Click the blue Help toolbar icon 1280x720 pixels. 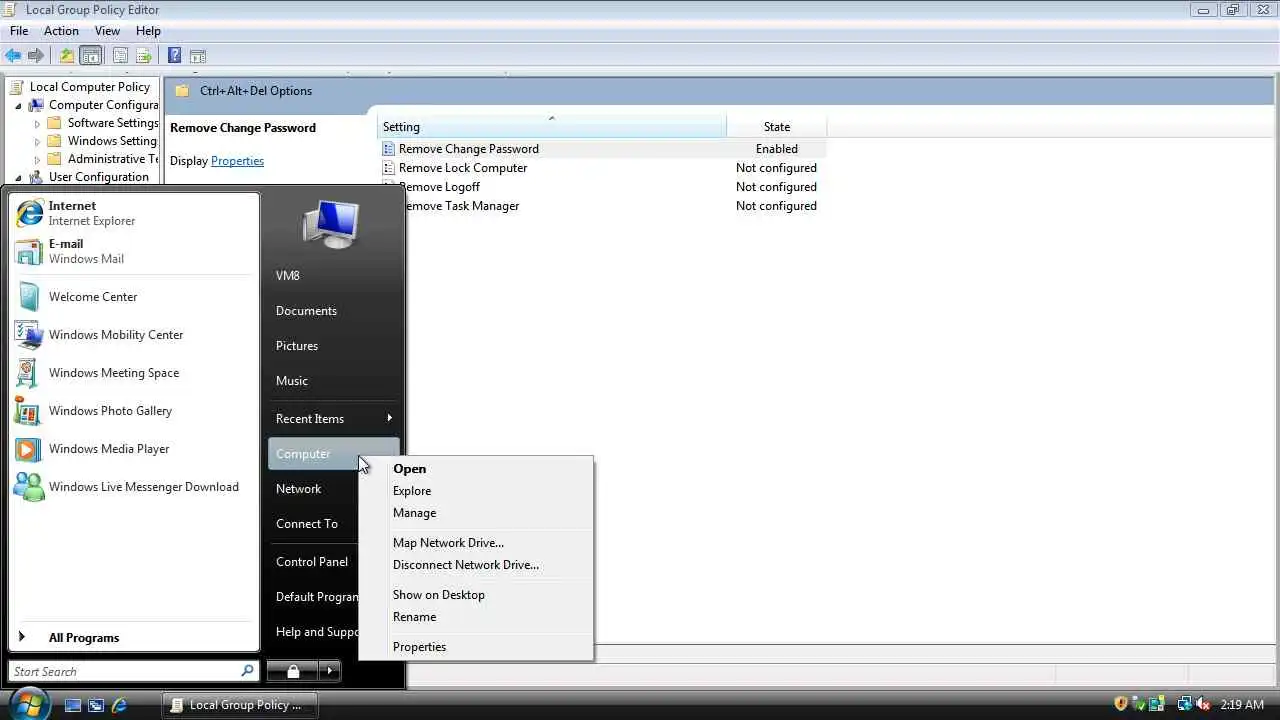174,56
